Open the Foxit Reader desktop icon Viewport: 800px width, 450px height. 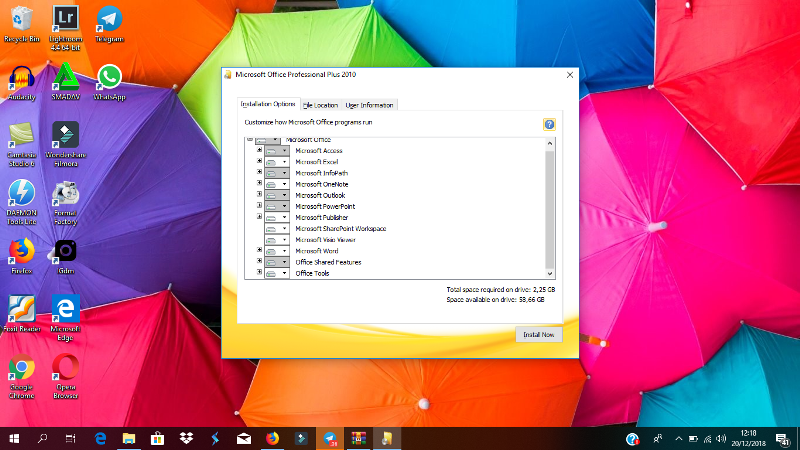tap(21, 314)
